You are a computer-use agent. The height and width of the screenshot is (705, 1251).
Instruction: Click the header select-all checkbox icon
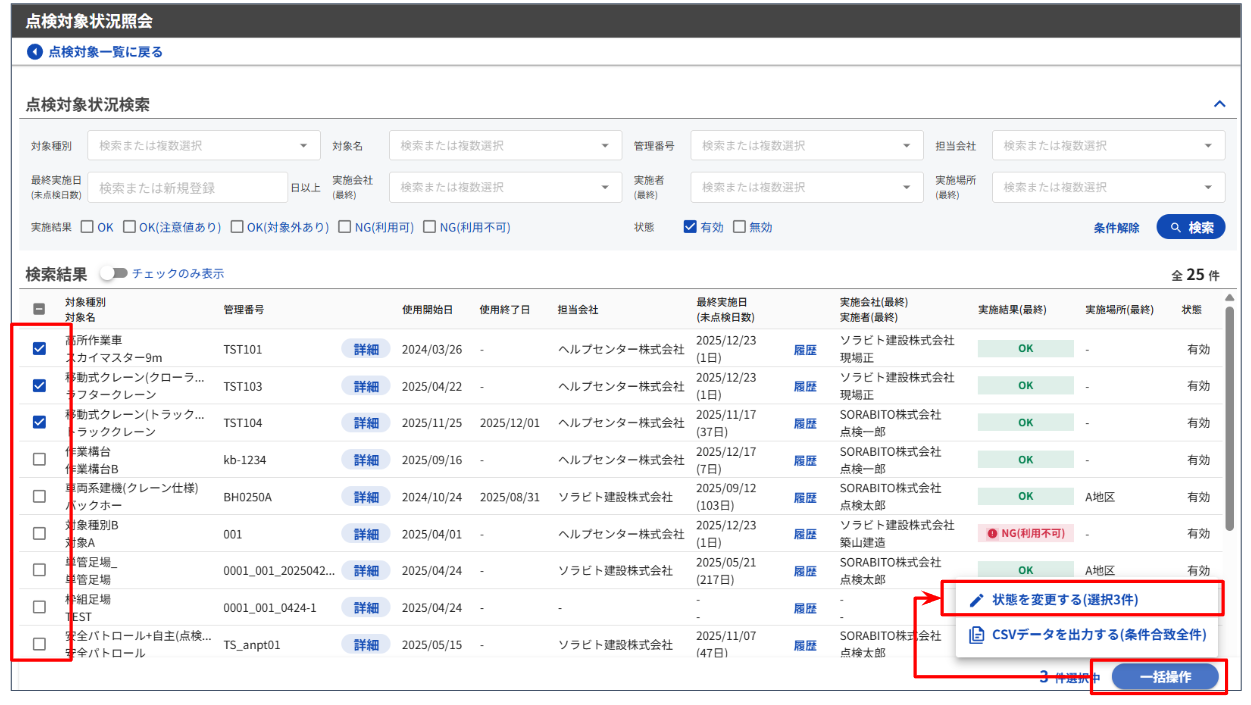point(39,309)
